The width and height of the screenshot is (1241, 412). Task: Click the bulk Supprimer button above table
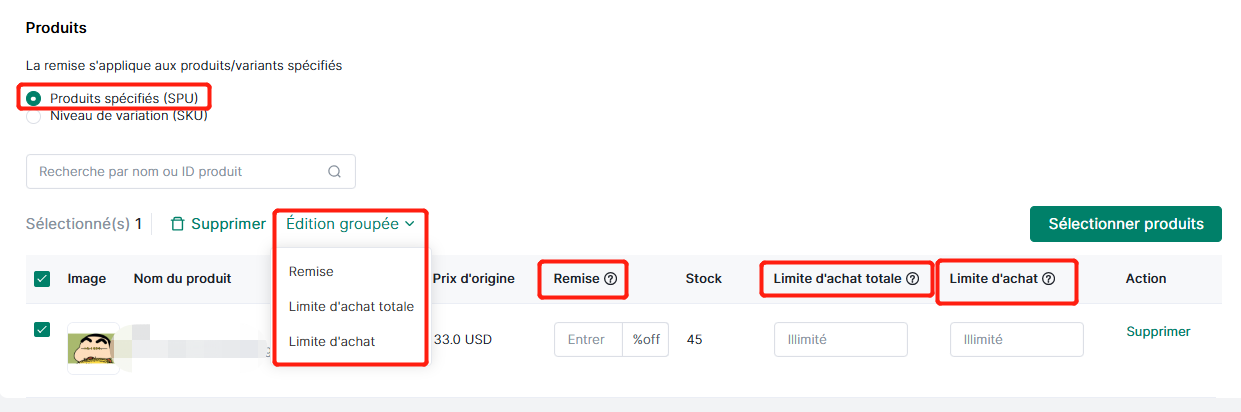218,224
